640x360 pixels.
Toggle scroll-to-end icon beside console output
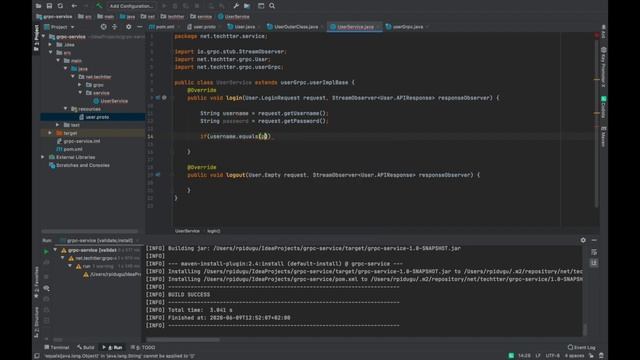594,263
